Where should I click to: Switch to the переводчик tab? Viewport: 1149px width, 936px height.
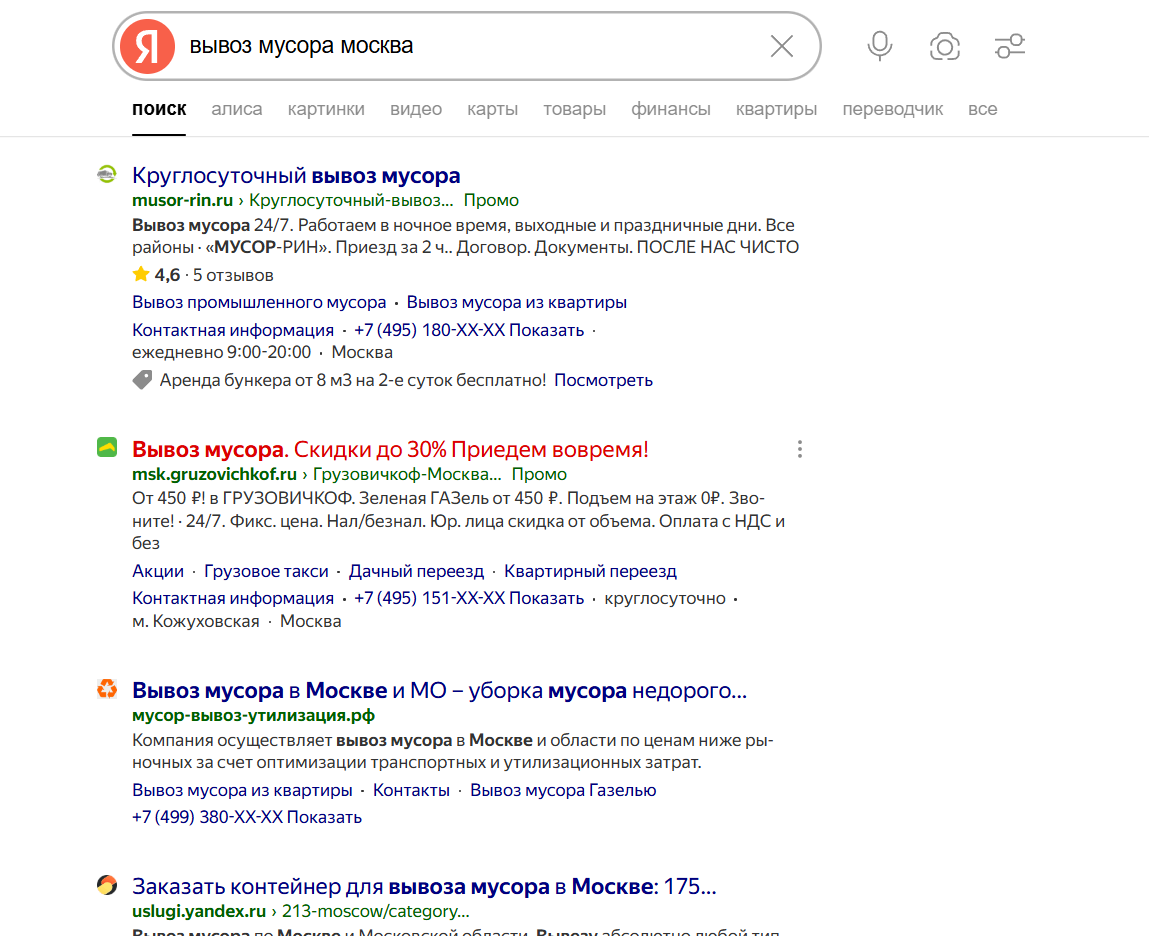[x=893, y=109]
